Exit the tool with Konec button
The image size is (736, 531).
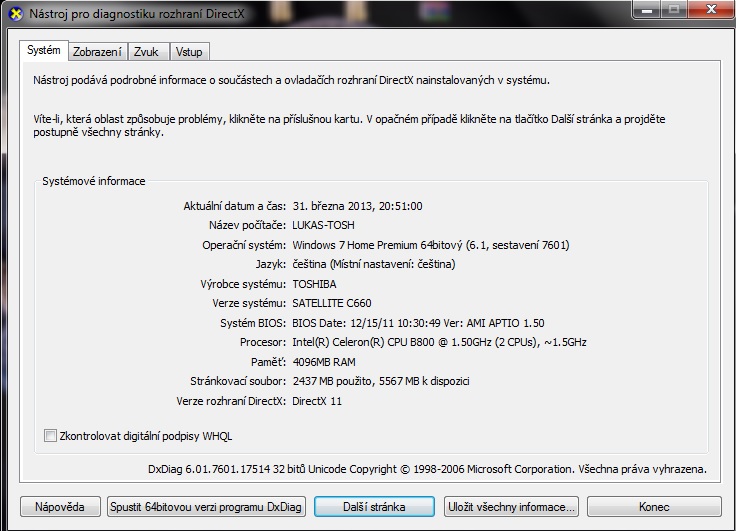[653, 506]
